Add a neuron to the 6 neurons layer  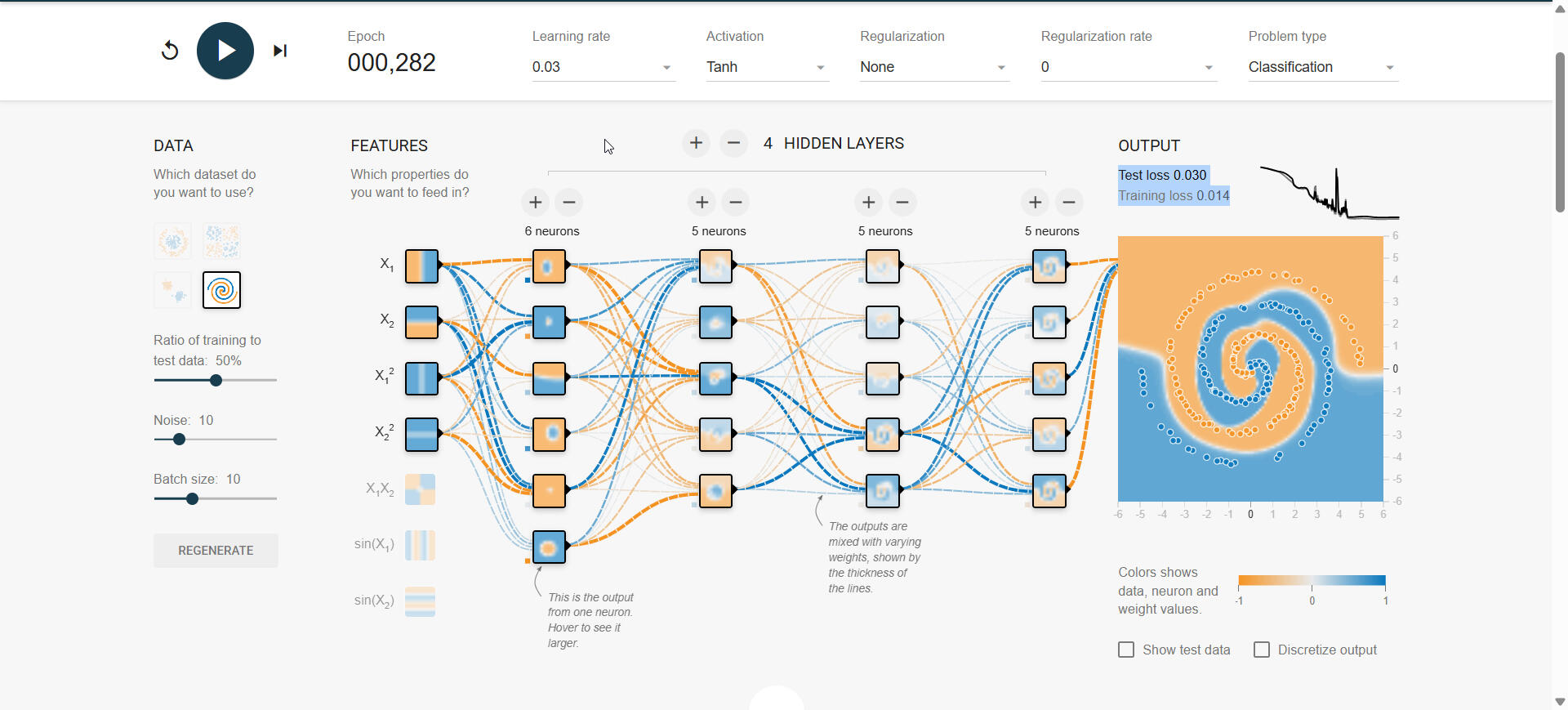535,202
